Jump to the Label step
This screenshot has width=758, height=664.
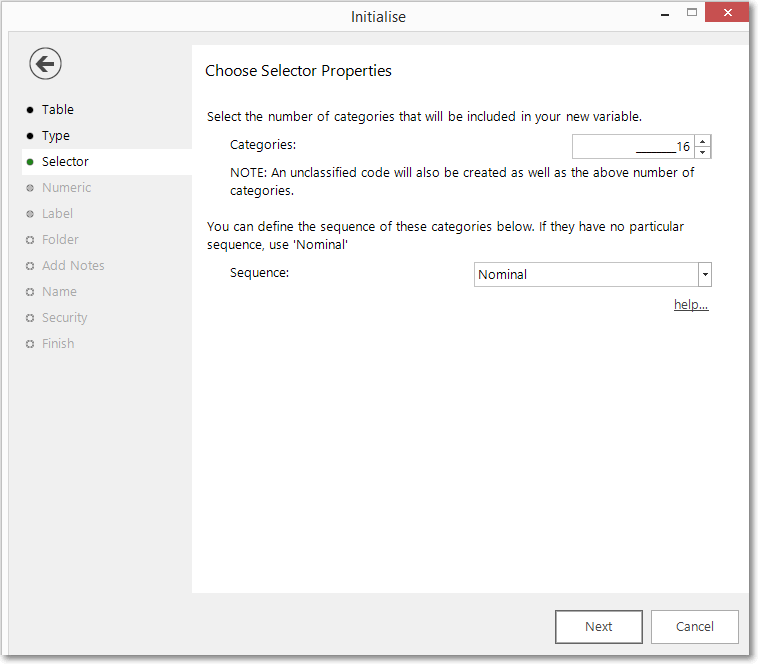(x=57, y=214)
